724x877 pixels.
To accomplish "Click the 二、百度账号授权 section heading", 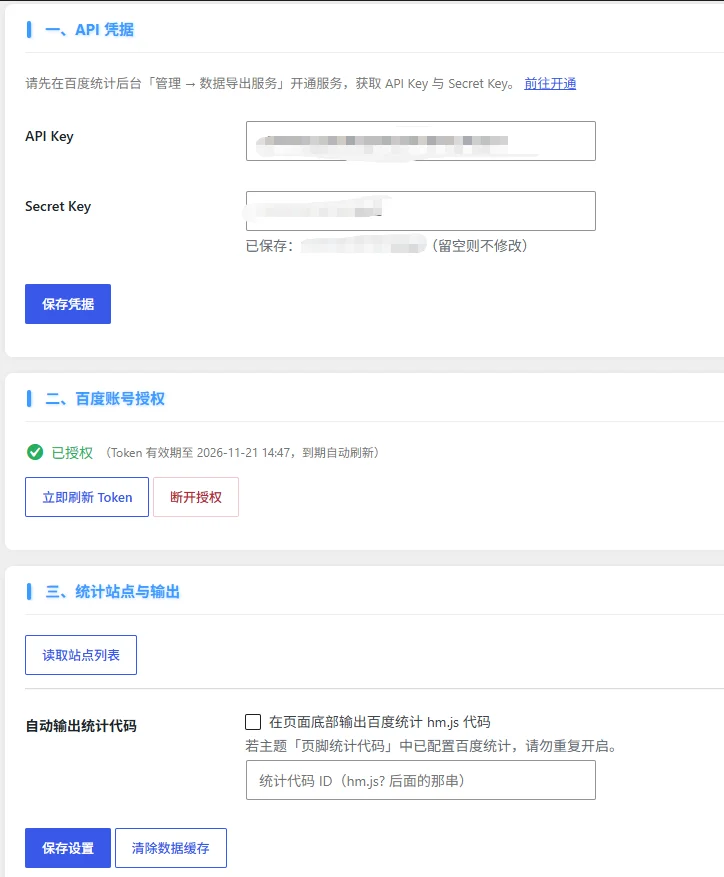I will pyautogui.click(x=105, y=399).
